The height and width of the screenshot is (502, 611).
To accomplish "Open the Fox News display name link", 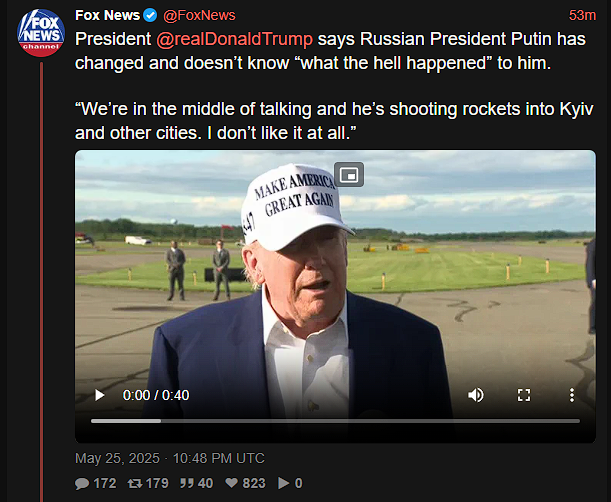I will [x=107, y=15].
